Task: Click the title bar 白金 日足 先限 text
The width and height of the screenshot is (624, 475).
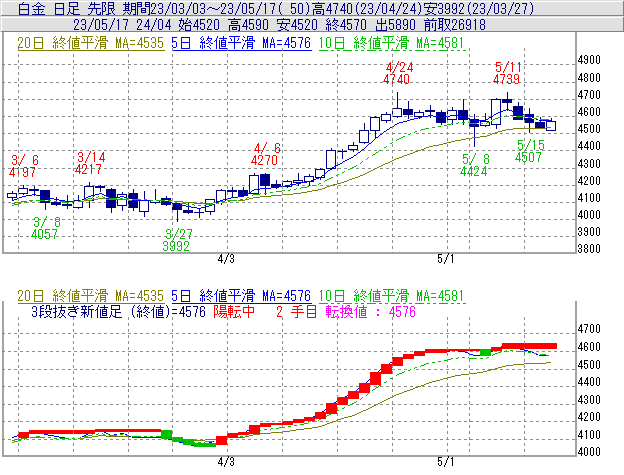Action: 66,8
